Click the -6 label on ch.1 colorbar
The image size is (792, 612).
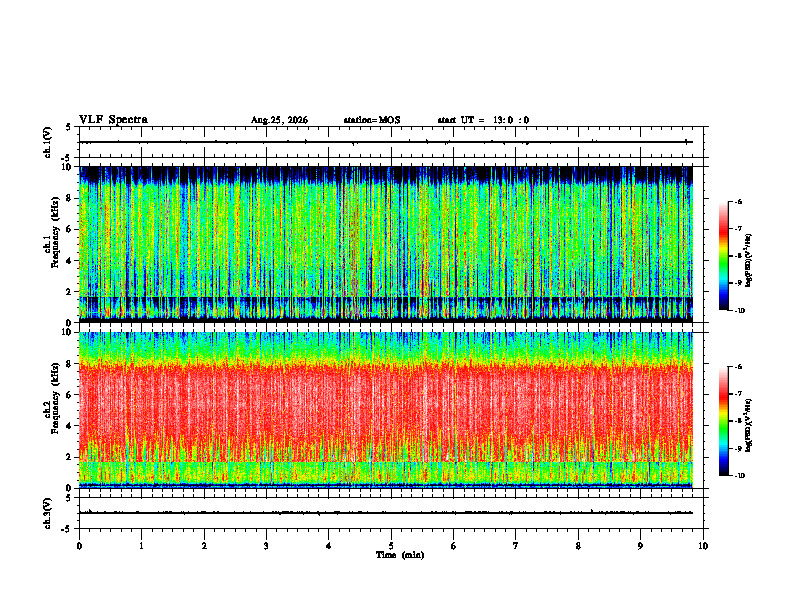(x=738, y=202)
